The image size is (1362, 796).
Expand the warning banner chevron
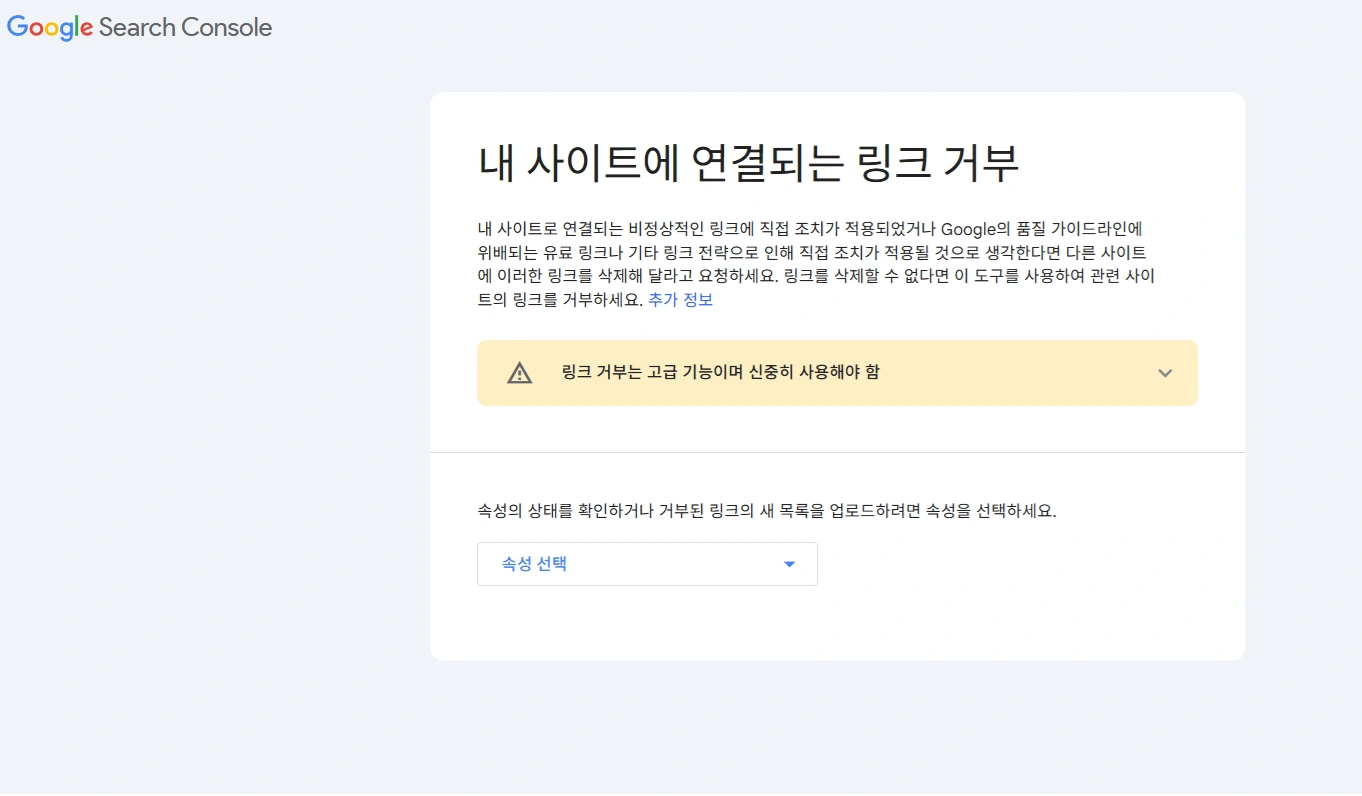pos(1164,373)
